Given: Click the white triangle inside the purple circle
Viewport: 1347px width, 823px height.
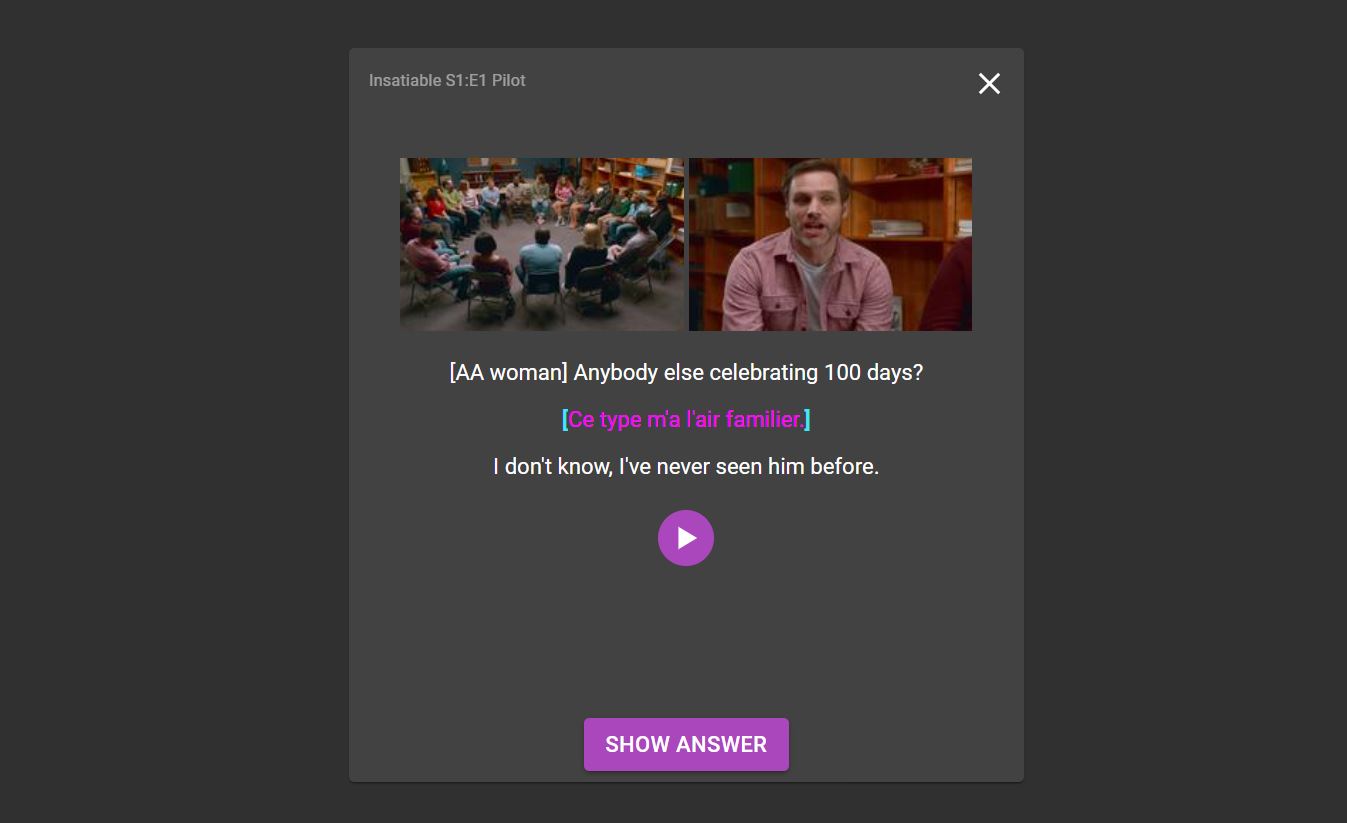Looking at the screenshot, I should tap(687, 538).
